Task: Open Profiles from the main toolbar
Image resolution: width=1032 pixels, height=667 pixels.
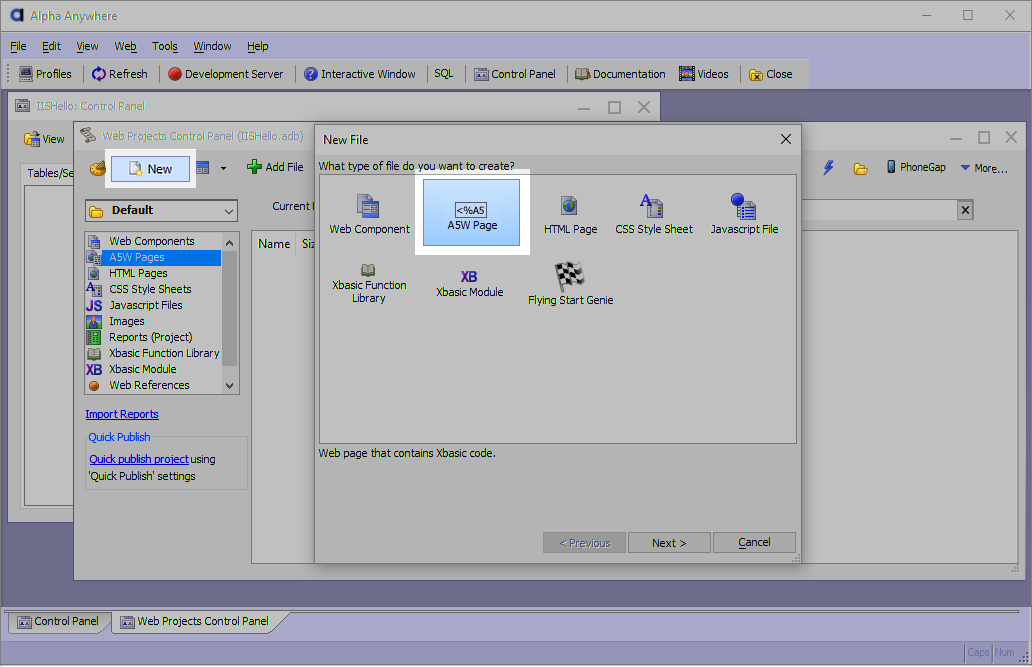Action: (45, 74)
